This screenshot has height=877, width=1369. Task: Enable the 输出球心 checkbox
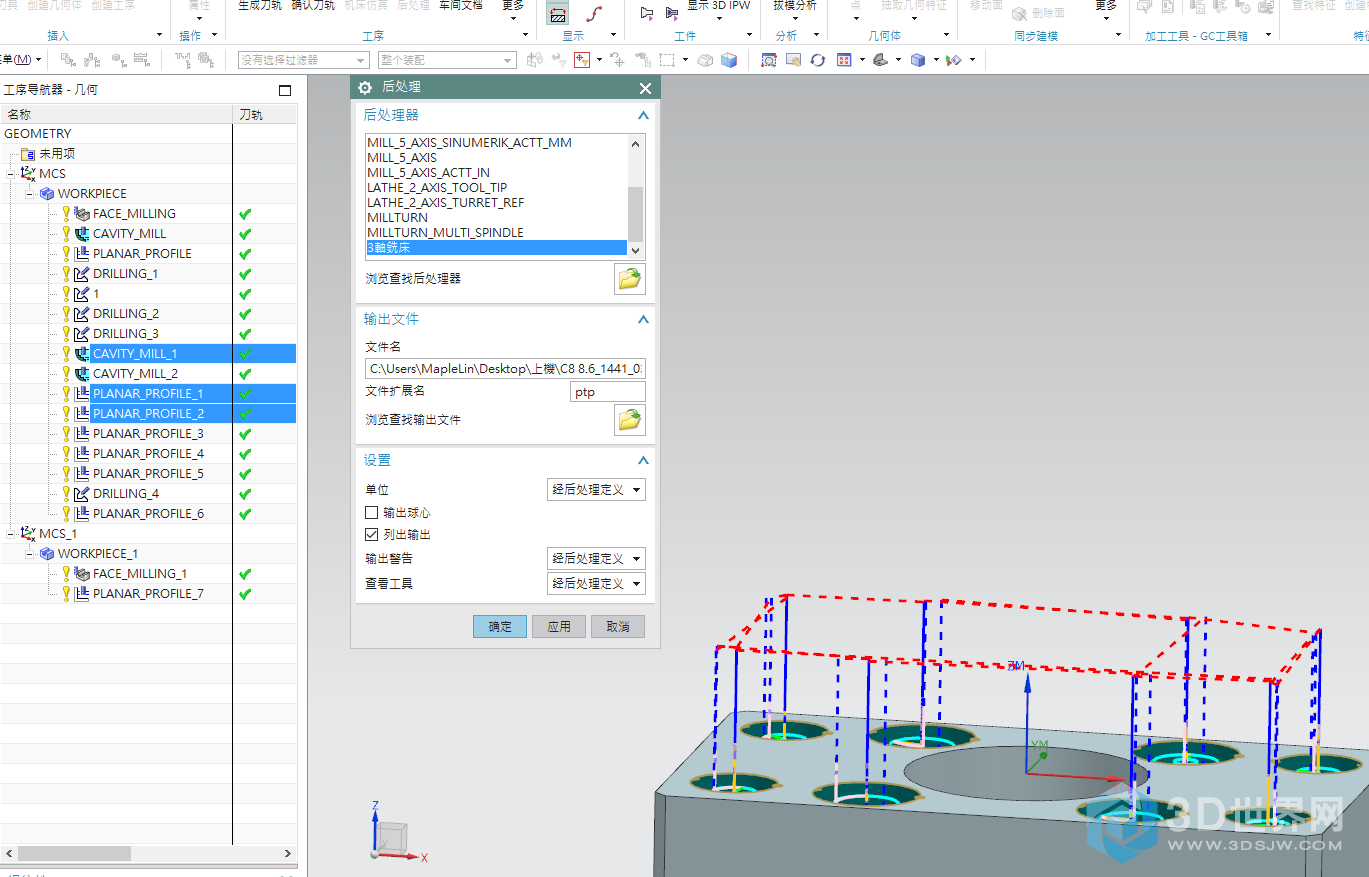coord(372,513)
